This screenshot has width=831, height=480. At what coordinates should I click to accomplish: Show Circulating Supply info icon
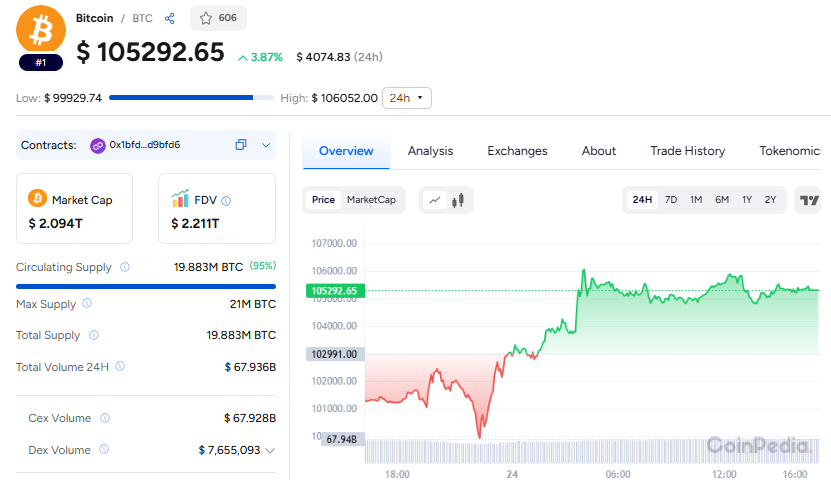pyautogui.click(x=125, y=267)
